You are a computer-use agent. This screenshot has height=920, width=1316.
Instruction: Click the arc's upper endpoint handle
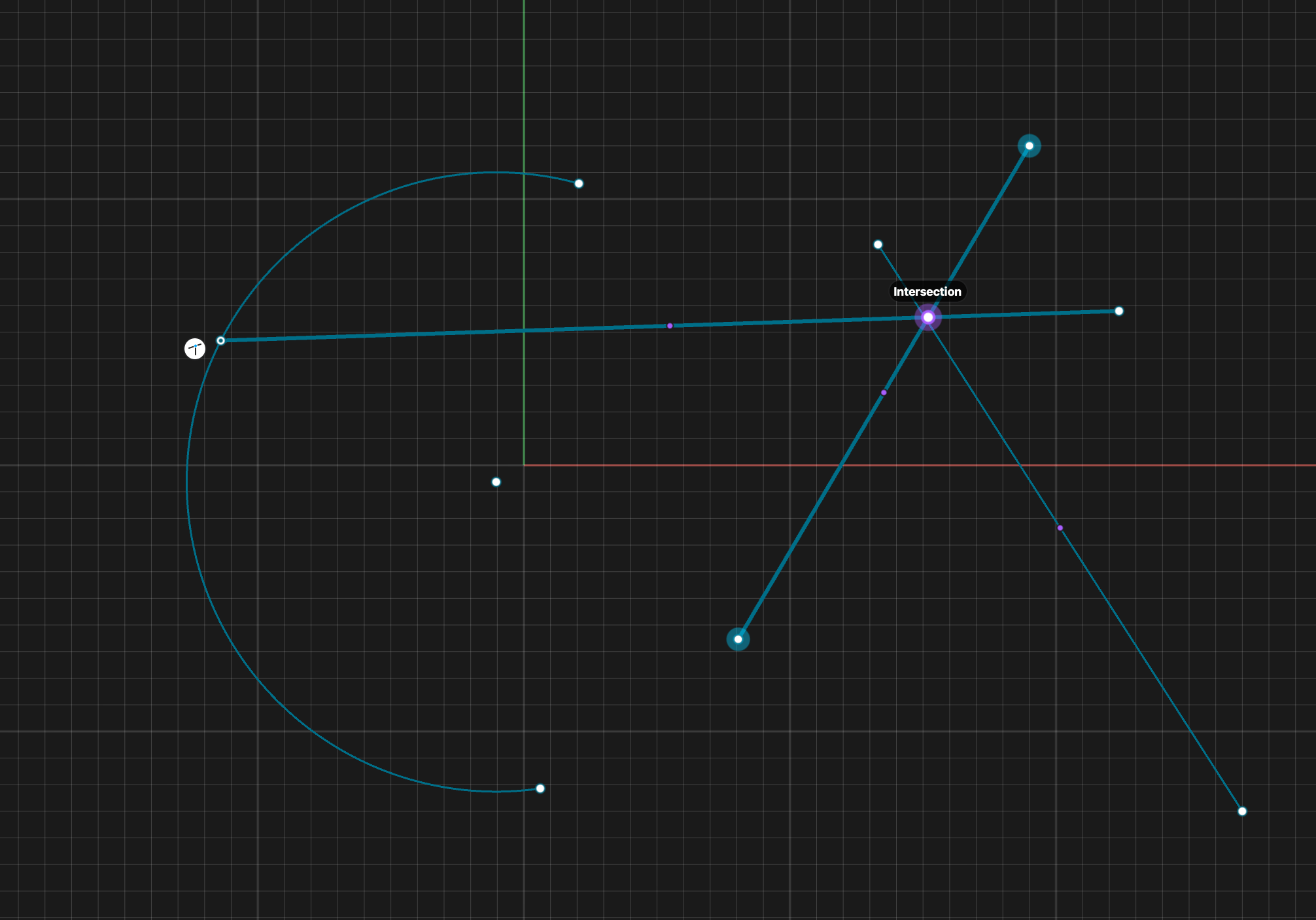pos(579,183)
